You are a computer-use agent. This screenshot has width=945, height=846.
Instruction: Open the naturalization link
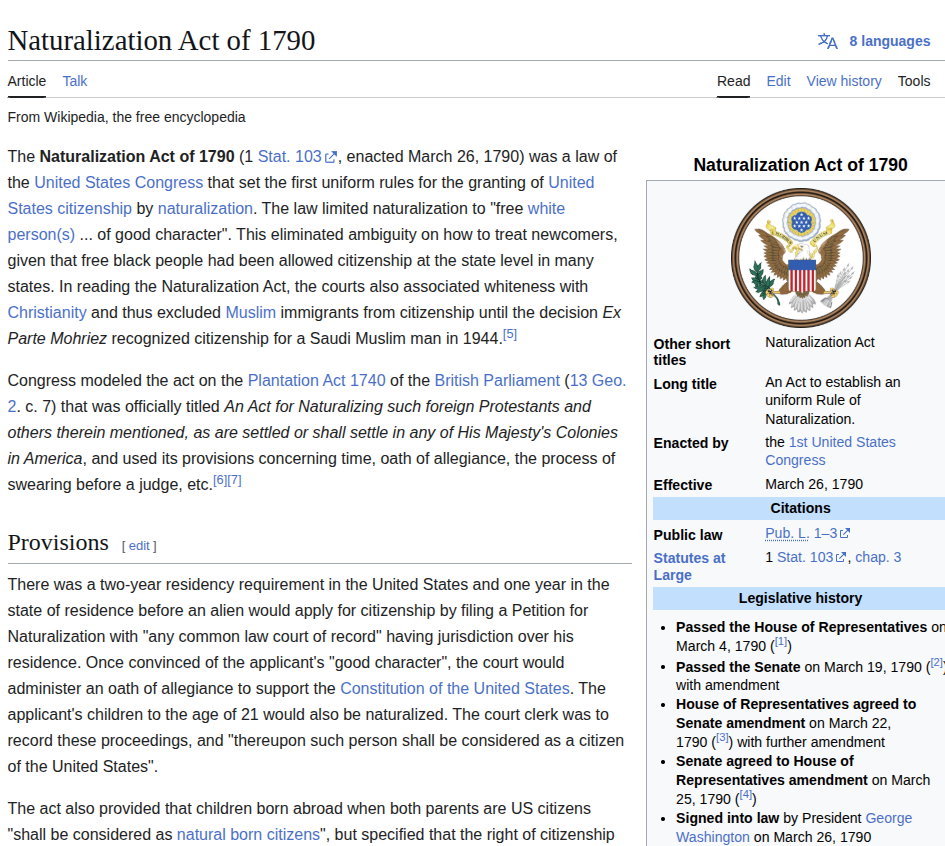click(x=205, y=208)
